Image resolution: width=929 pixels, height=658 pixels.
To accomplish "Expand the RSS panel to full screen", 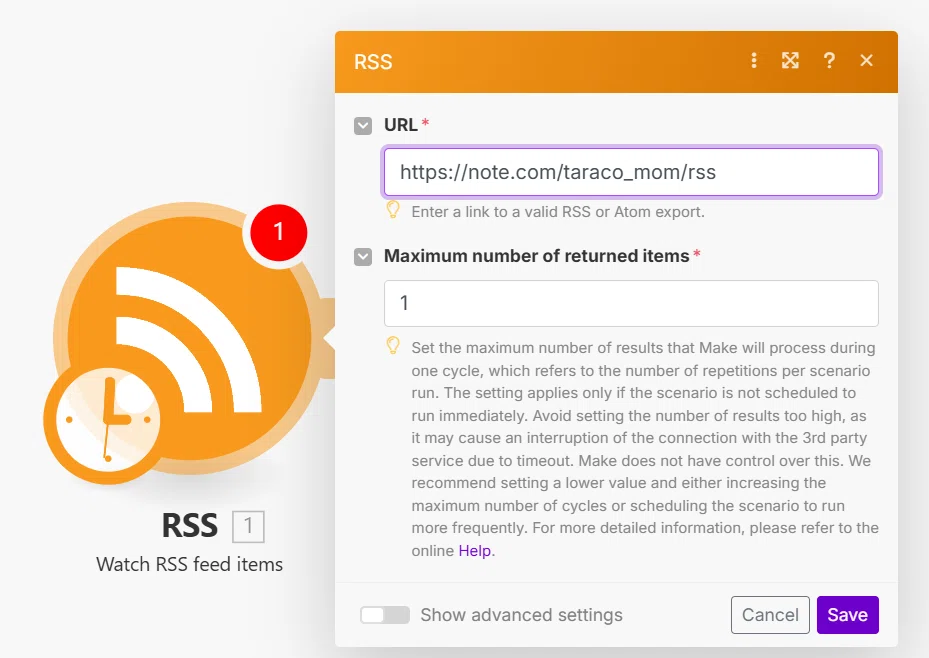I will click(x=790, y=60).
